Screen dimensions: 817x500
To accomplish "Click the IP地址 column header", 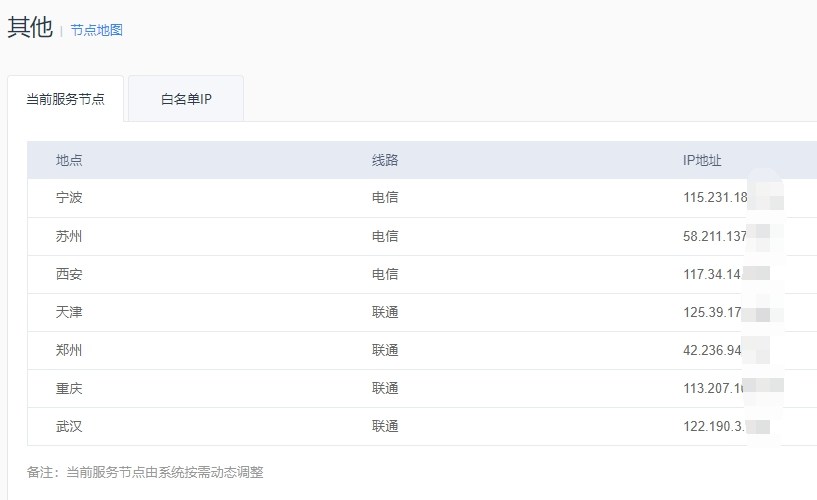I will click(702, 160).
